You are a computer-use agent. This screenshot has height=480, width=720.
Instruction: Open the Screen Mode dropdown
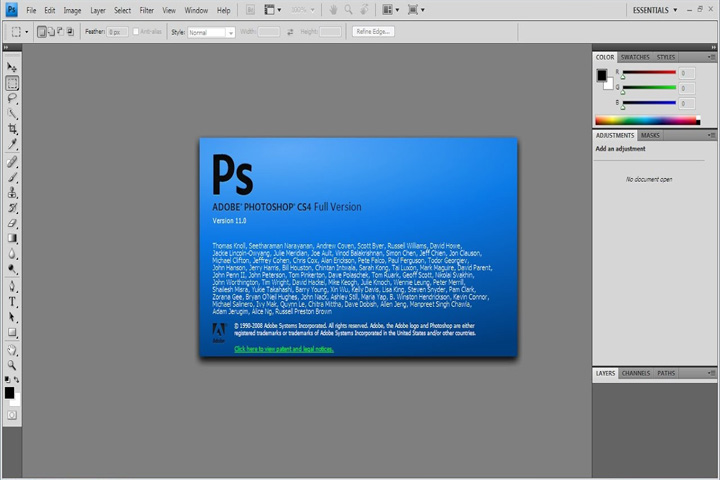tap(416, 10)
